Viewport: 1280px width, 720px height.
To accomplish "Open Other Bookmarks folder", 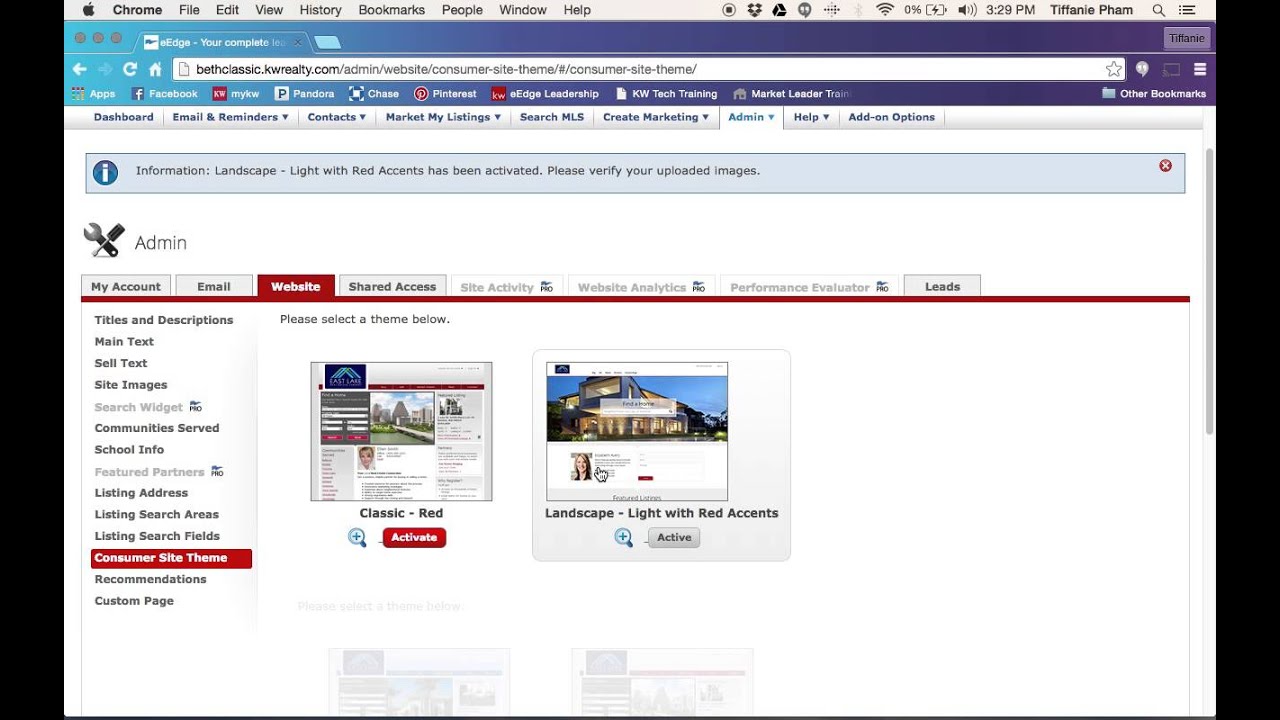I will click(x=1154, y=94).
